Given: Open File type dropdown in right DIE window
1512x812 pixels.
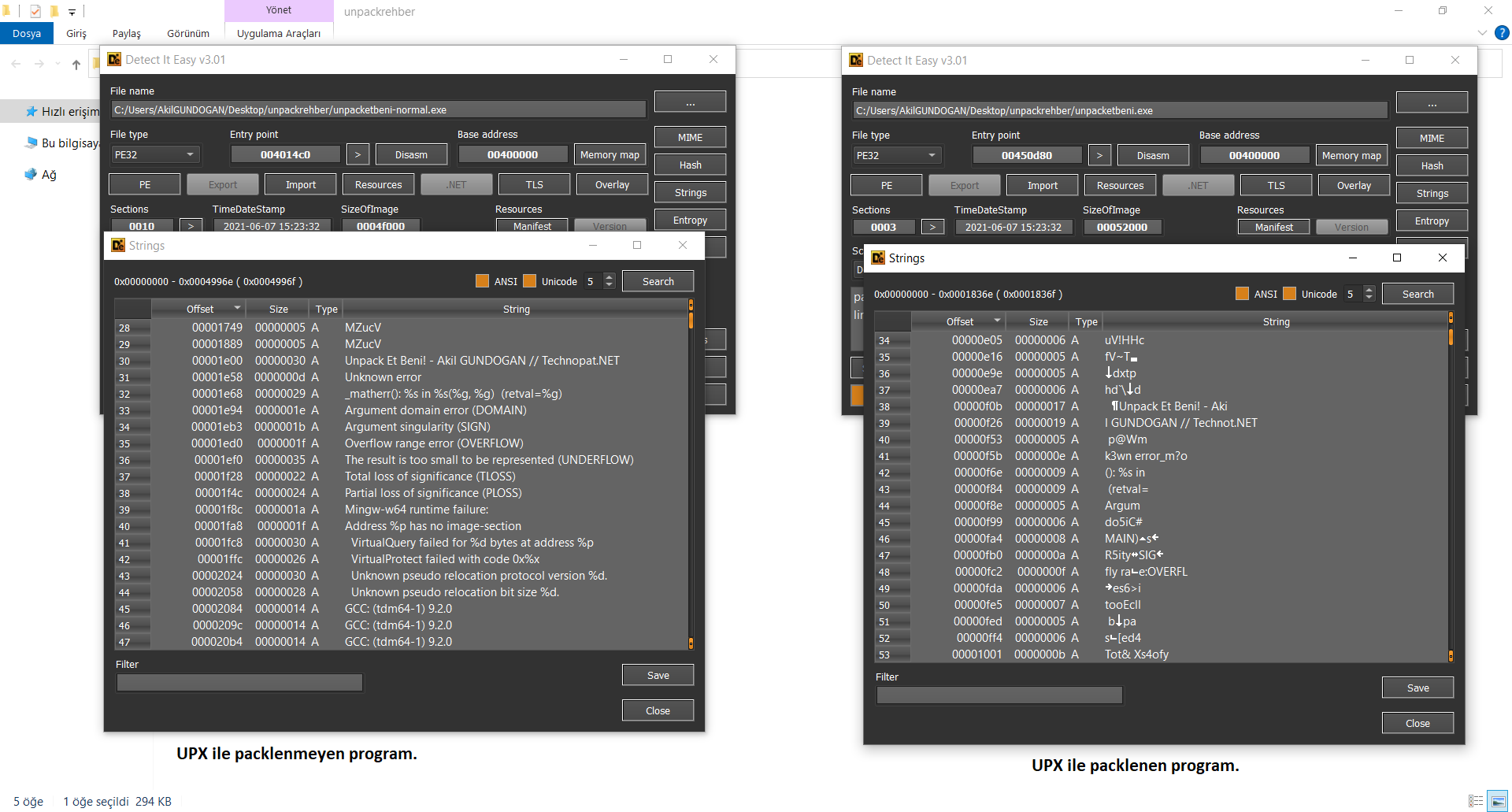Looking at the screenshot, I should [x=896, y=155].
